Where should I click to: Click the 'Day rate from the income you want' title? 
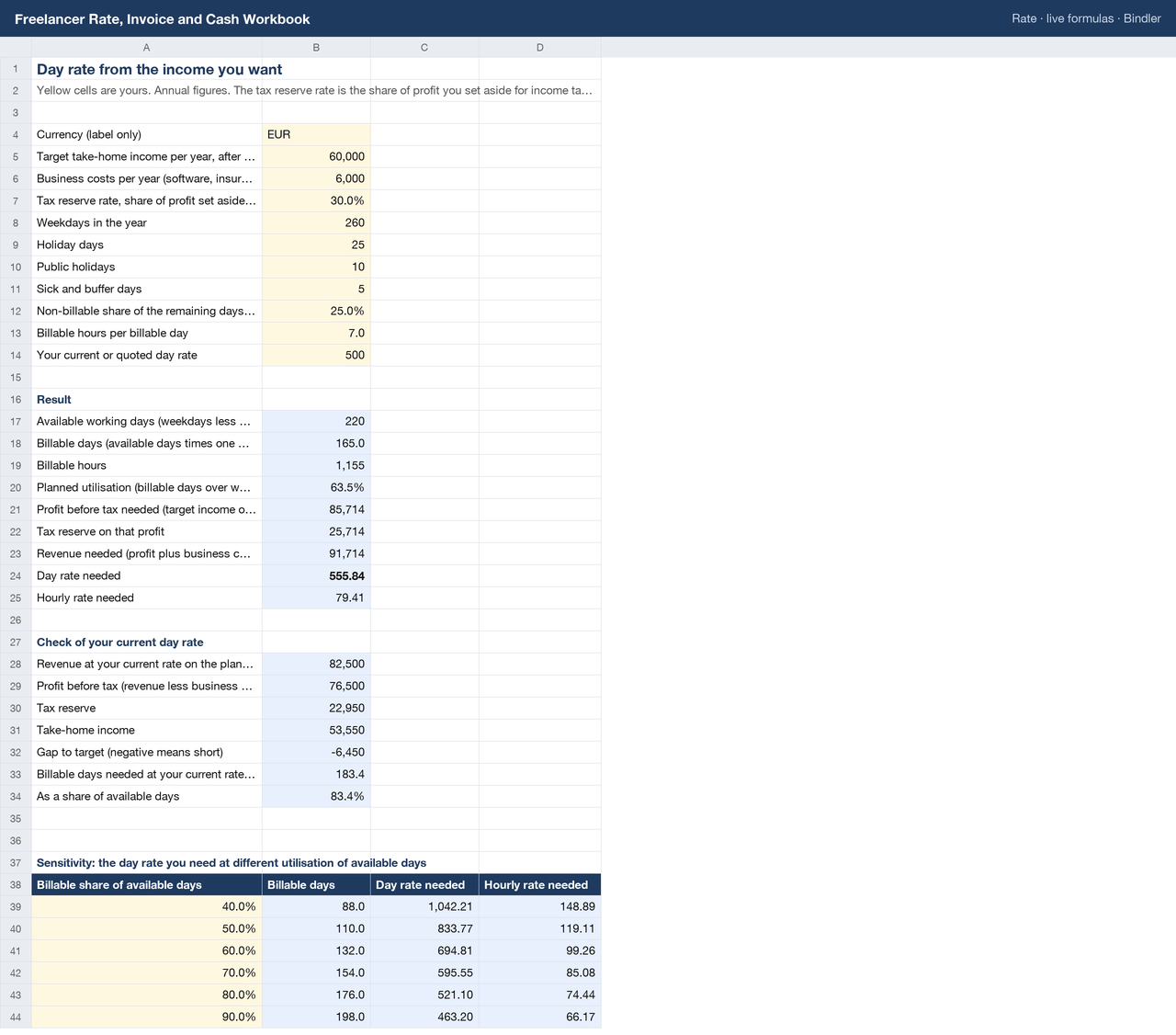tap(159, 69)
